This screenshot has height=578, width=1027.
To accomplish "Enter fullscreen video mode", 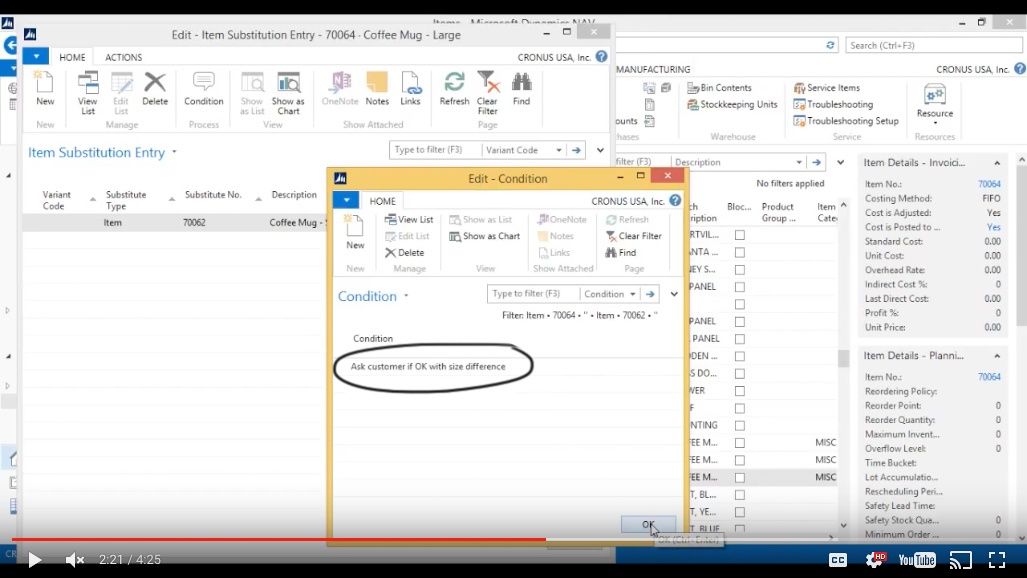I will [x=997, y=560].
